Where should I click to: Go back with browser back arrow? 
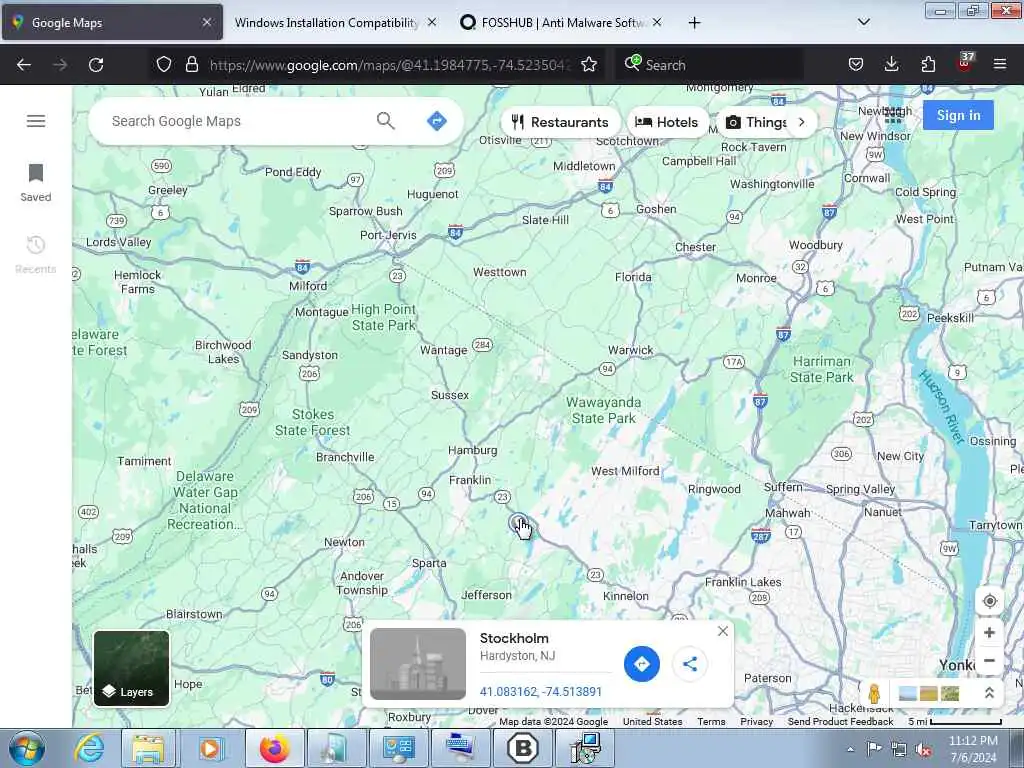[24, 65]
